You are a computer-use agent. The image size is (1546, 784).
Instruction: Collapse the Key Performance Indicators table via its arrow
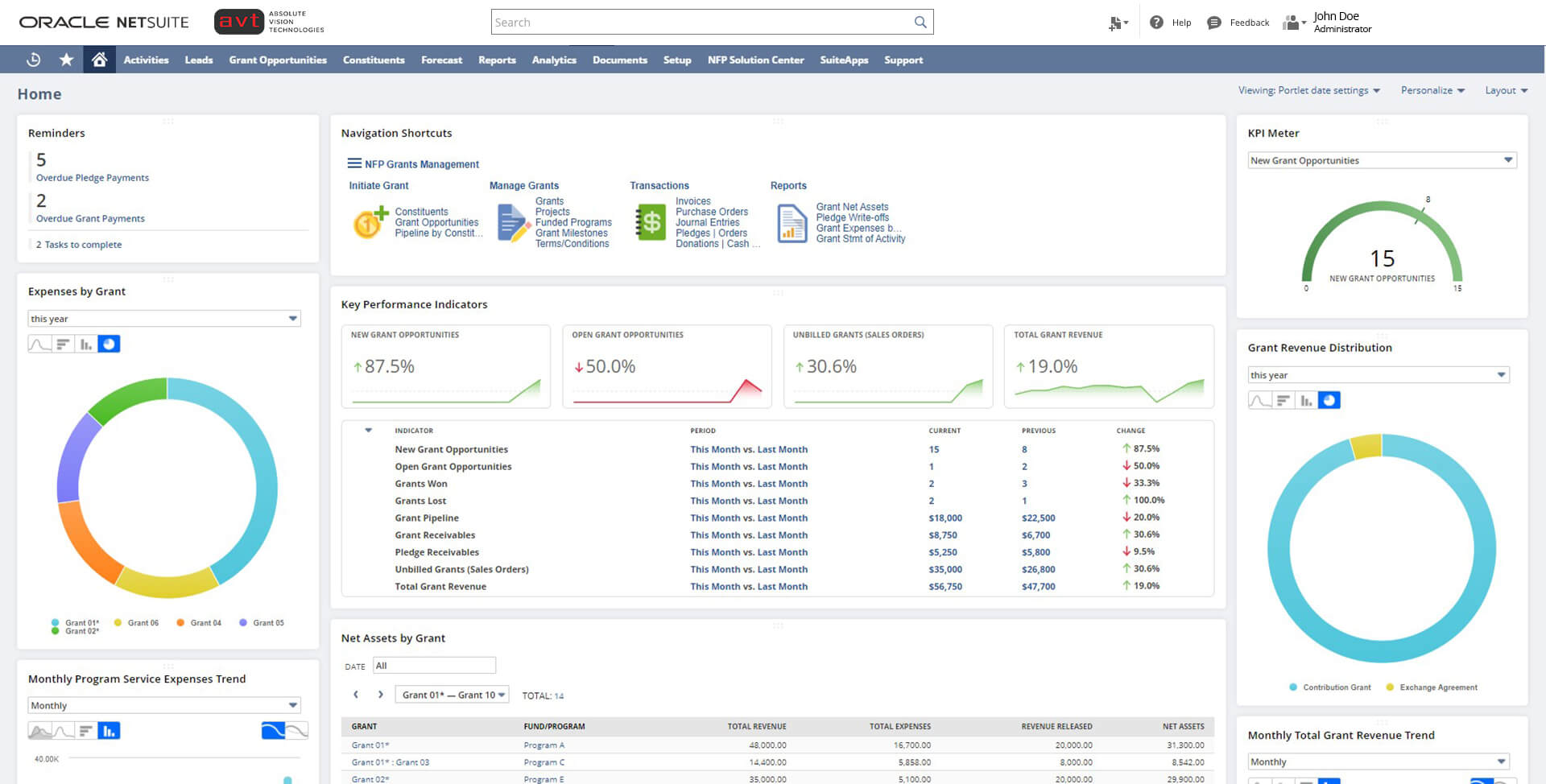click(369, 430)
